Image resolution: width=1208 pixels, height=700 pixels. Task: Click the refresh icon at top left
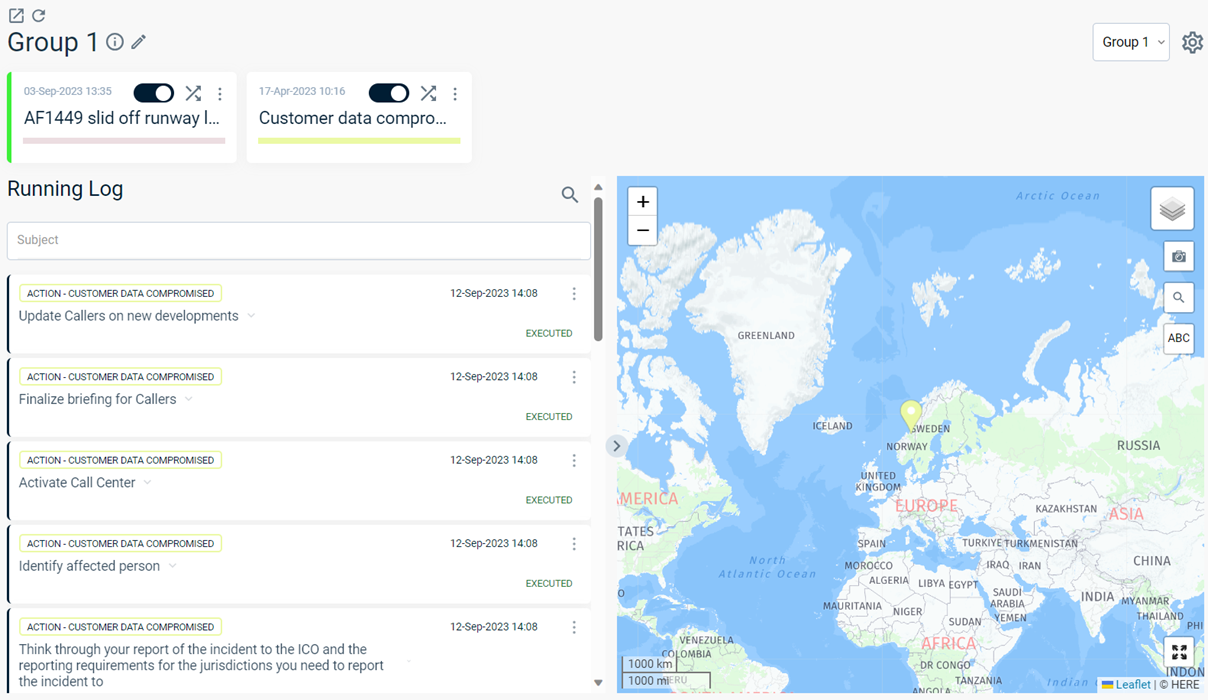tap(39, 16)
